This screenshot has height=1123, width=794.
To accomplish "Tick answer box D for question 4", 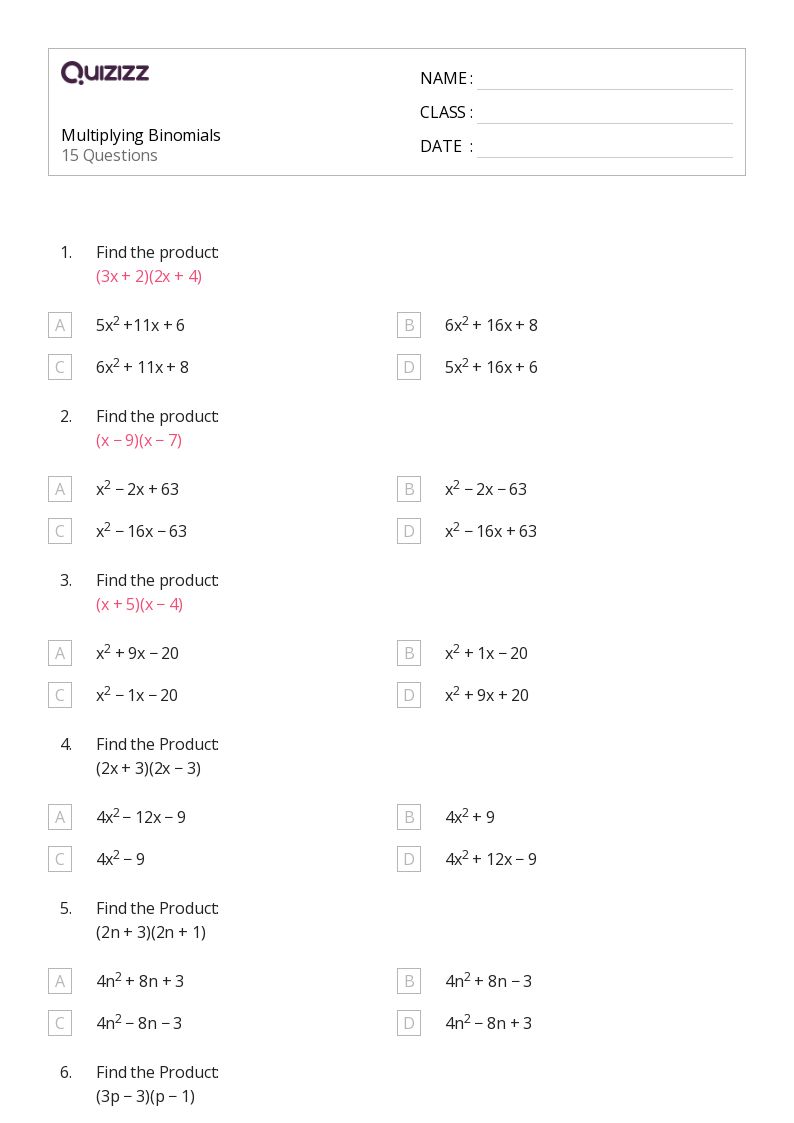I will click(x=408, y=859).
